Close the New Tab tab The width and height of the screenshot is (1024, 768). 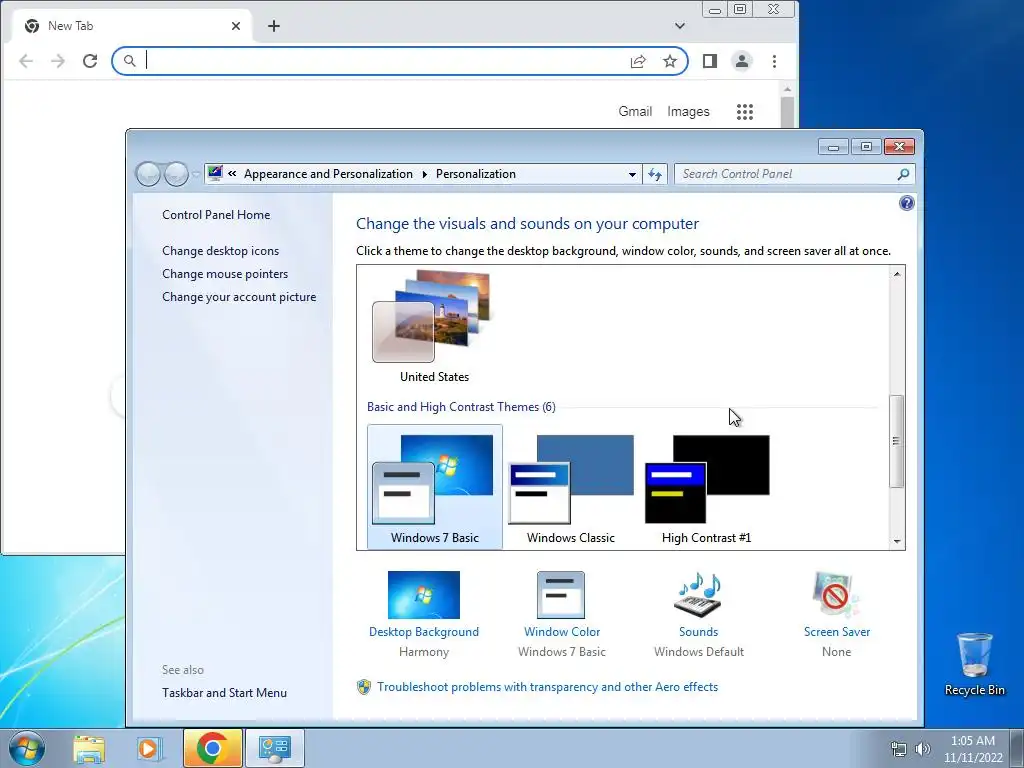[x=236, y=26]
